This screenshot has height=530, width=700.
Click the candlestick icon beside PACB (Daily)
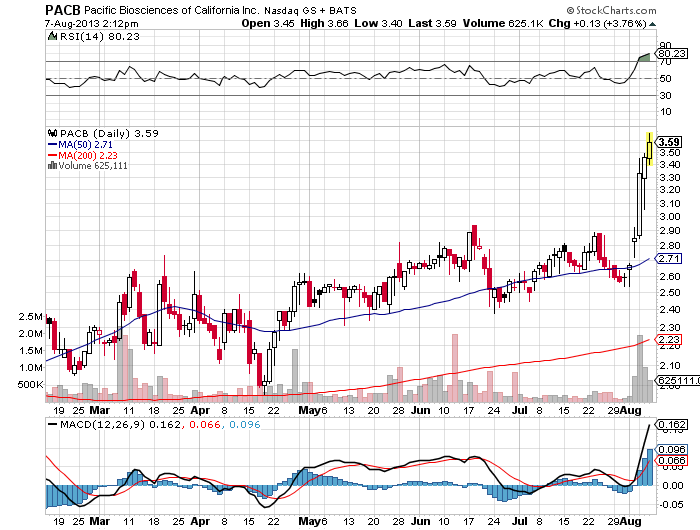coord(52,133)
